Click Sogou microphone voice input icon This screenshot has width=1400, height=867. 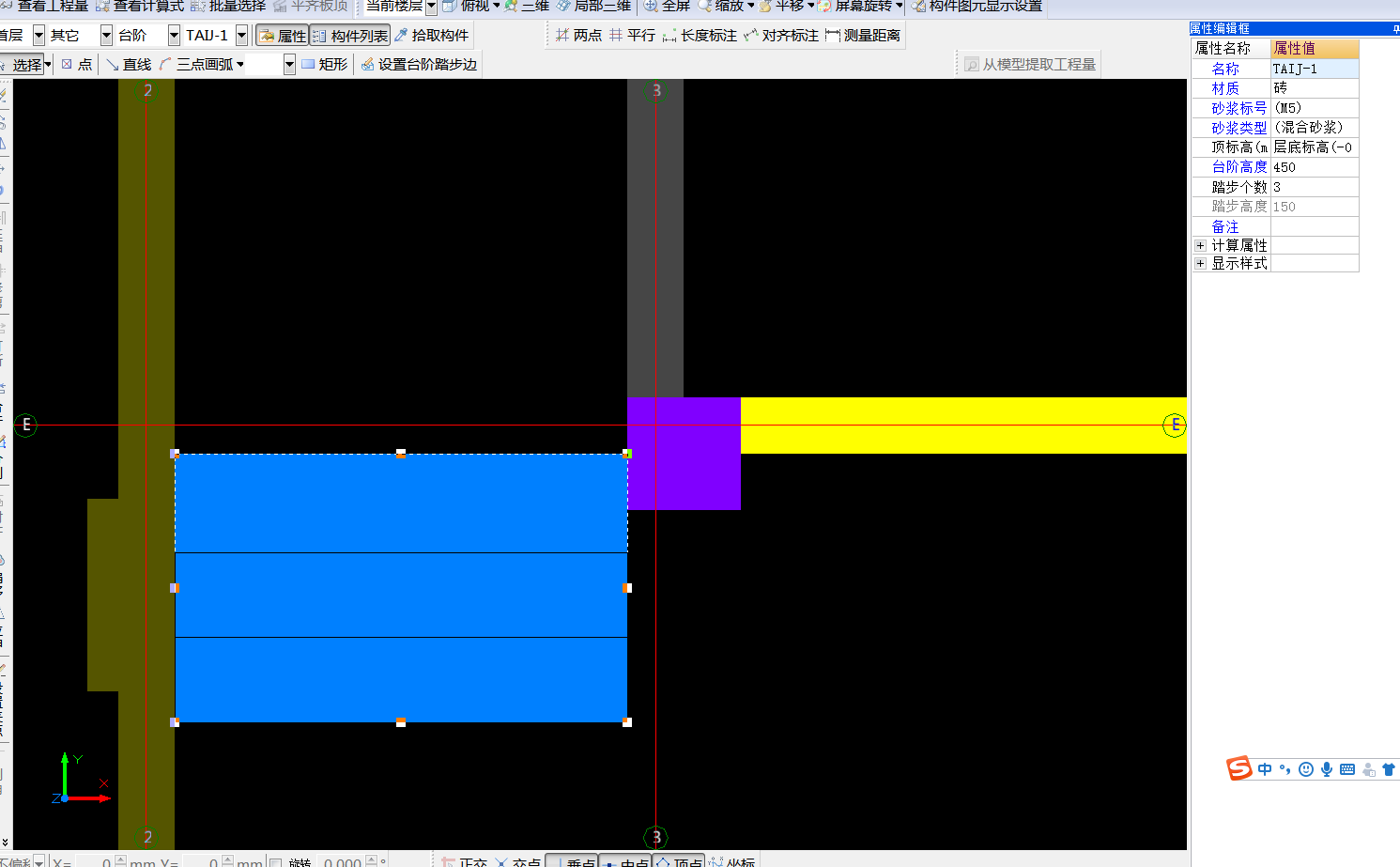coord(1327,769)
